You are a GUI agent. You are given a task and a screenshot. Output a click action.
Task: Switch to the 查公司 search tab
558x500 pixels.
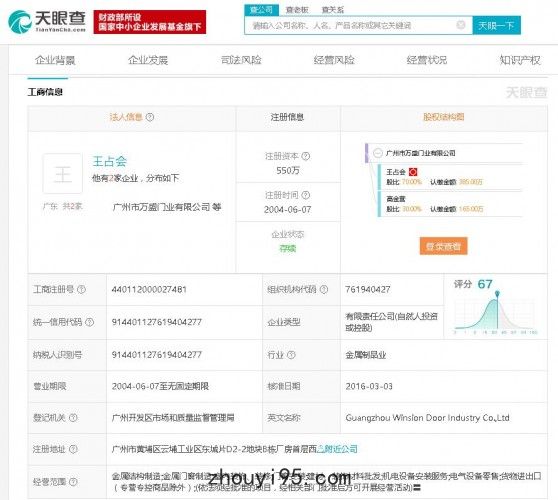(x=262, y=10)
